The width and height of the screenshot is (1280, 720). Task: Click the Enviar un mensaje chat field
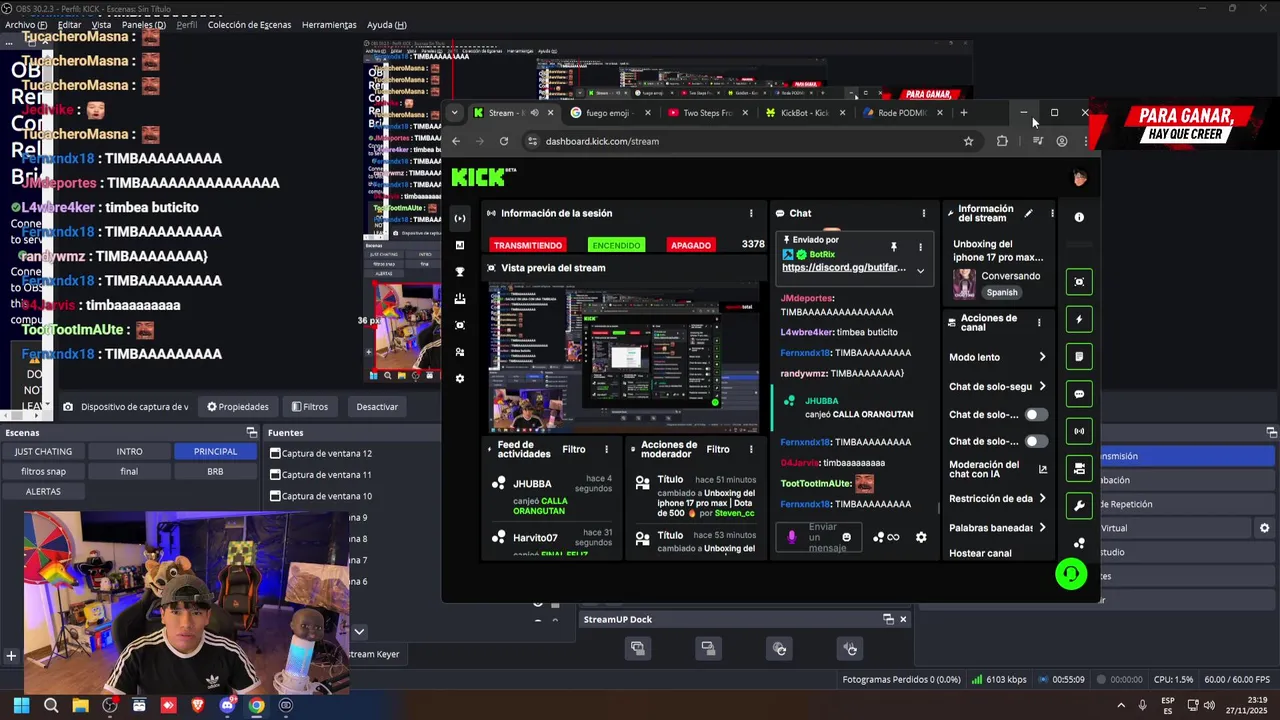pos(821,537)
